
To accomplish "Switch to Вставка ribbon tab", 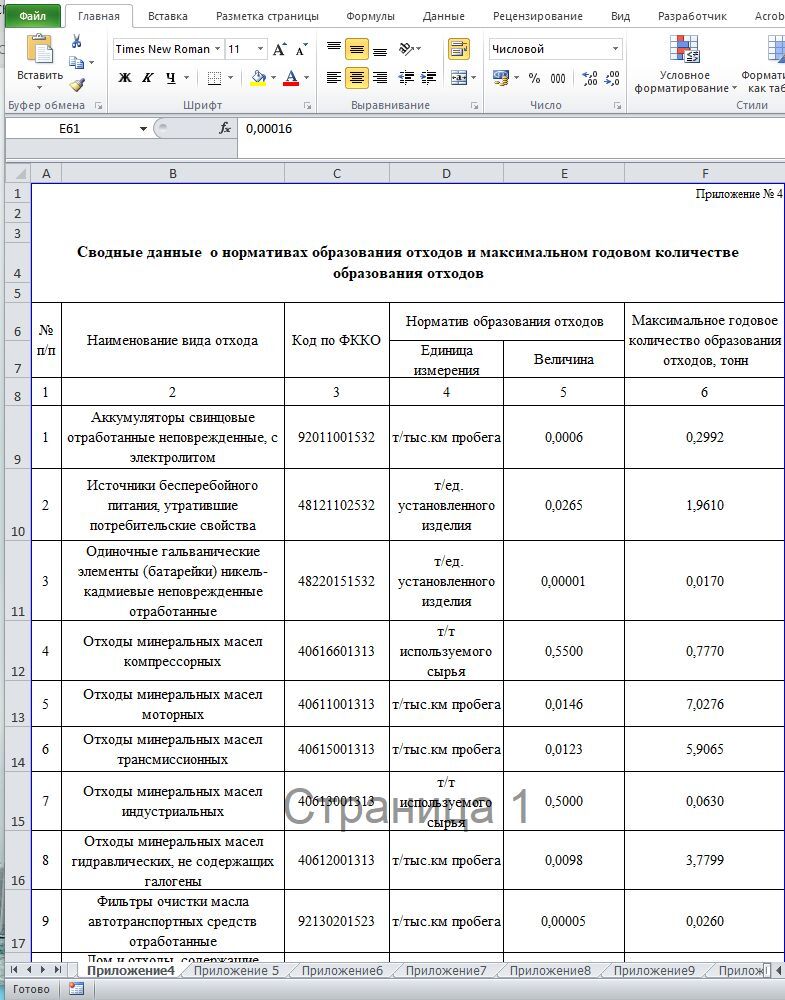I will click(168, 17).
